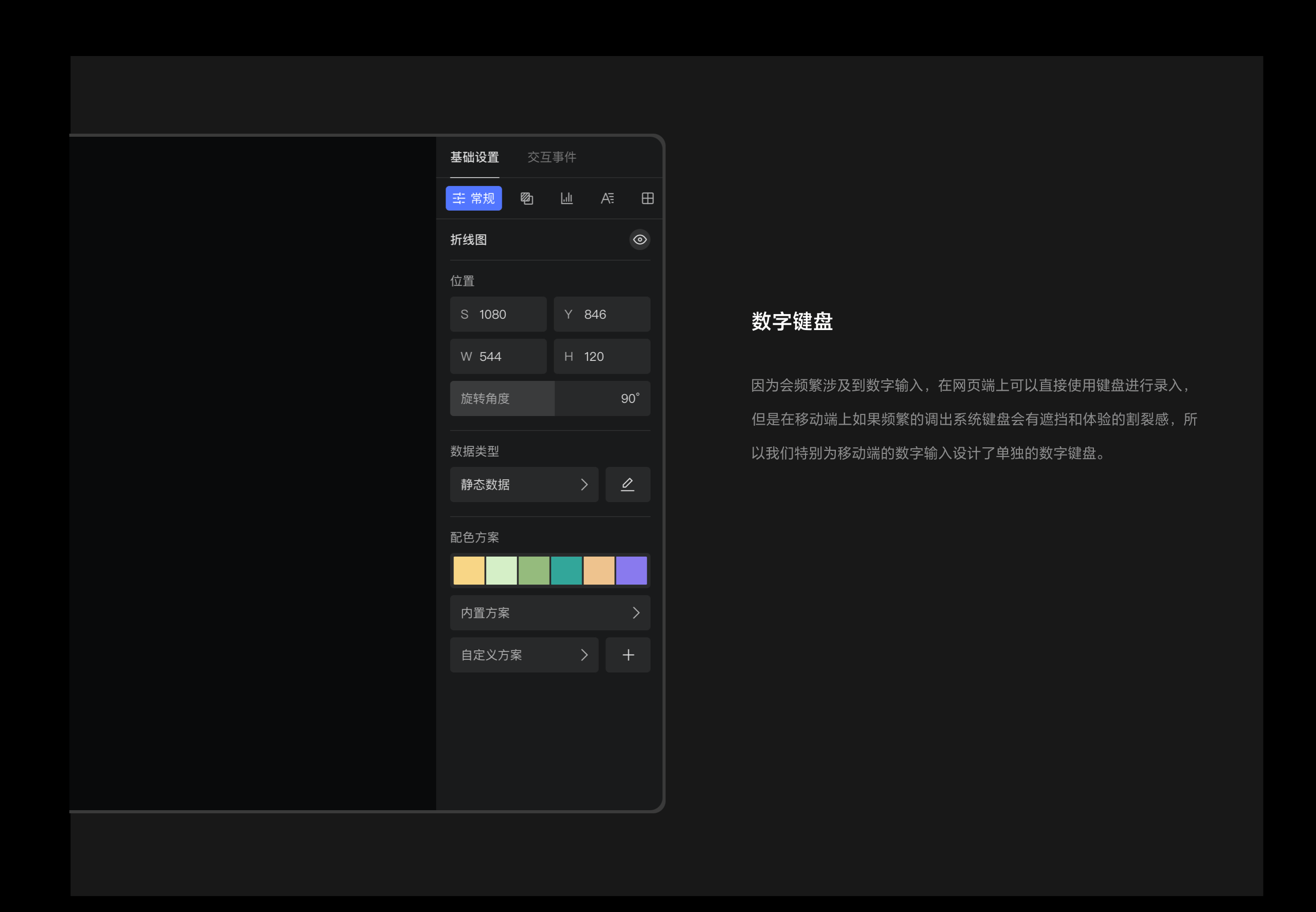Pick the light green color swatch
This screenshot has height=912, width=1316.
[x=501, y=570]
